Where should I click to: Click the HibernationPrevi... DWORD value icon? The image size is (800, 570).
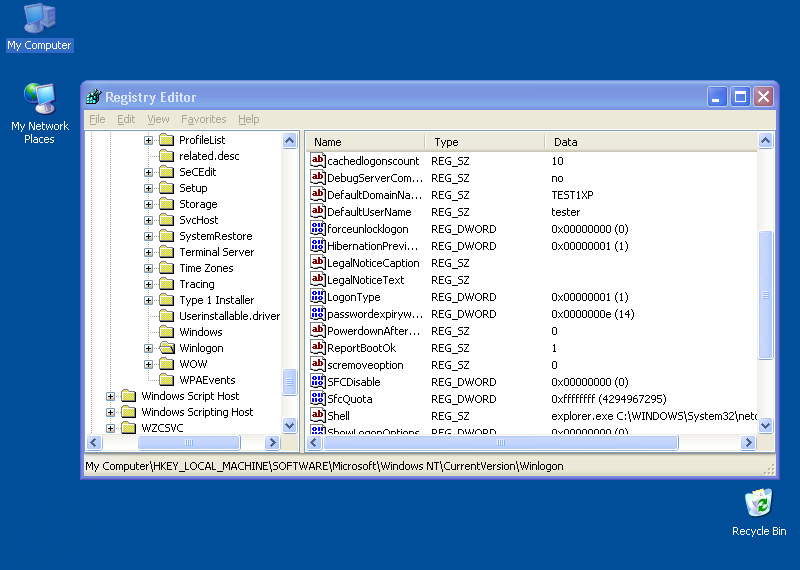(318, 245)
